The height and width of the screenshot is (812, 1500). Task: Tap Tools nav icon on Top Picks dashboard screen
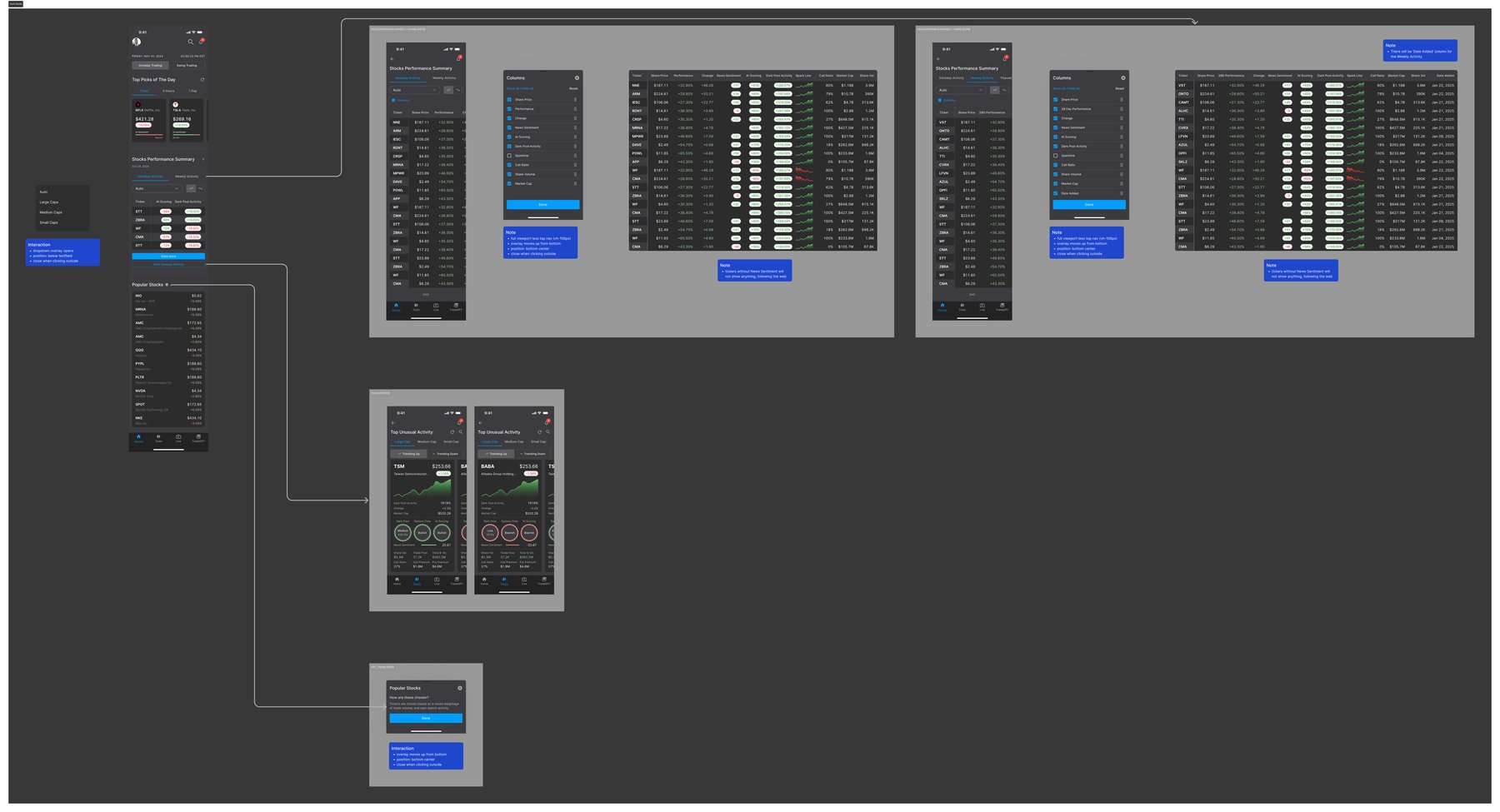[158, 438]
